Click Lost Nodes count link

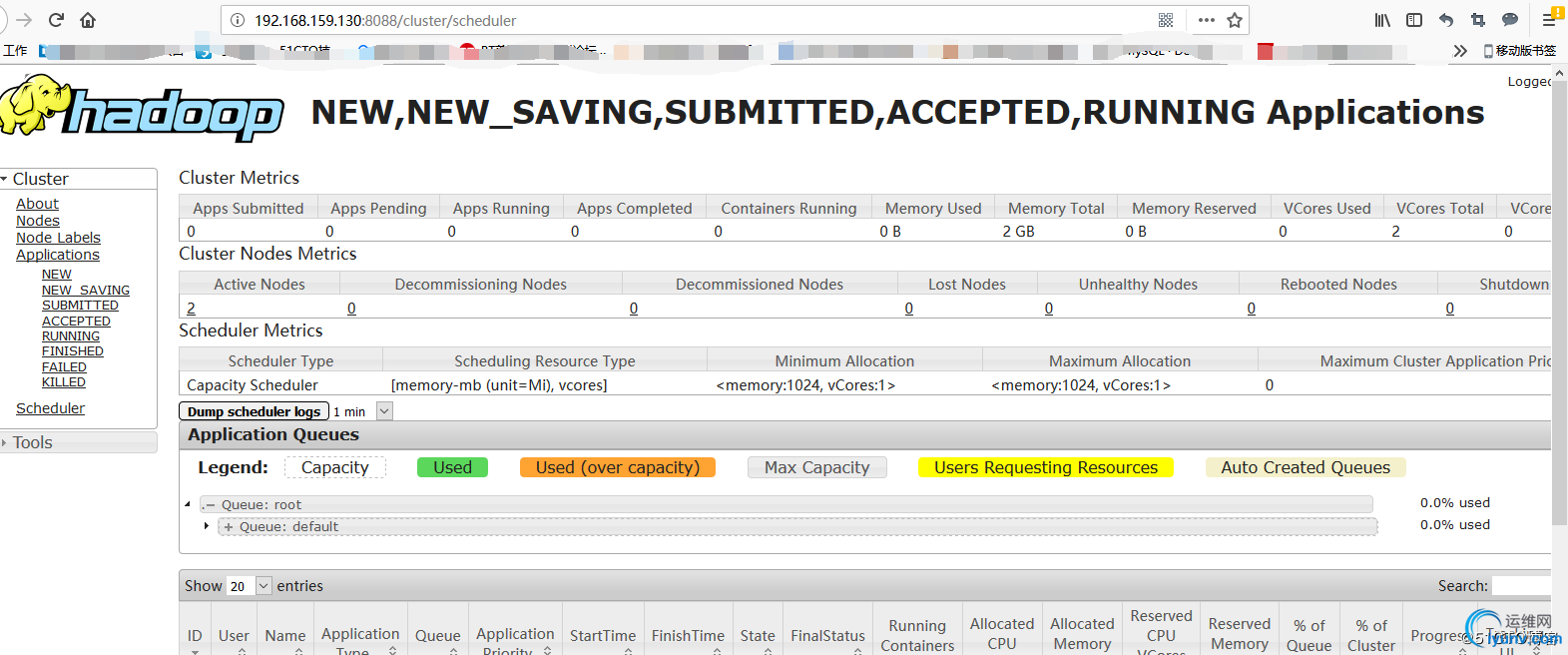coord(909,309)
